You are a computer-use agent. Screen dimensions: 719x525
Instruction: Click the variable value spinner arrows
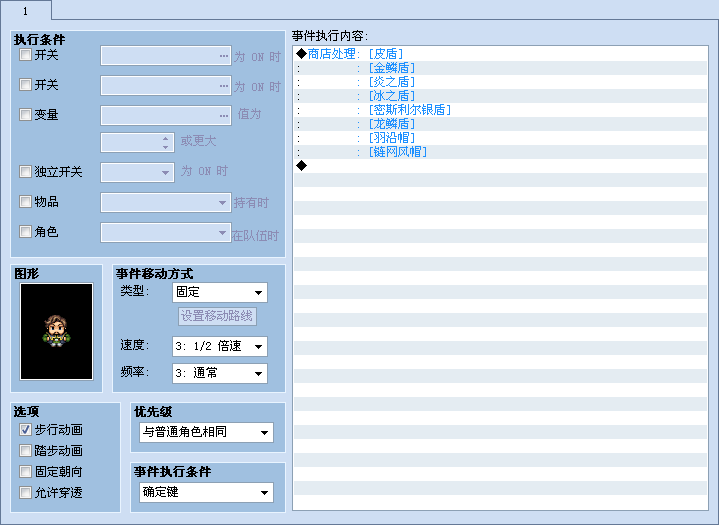(x=166, y=143)
